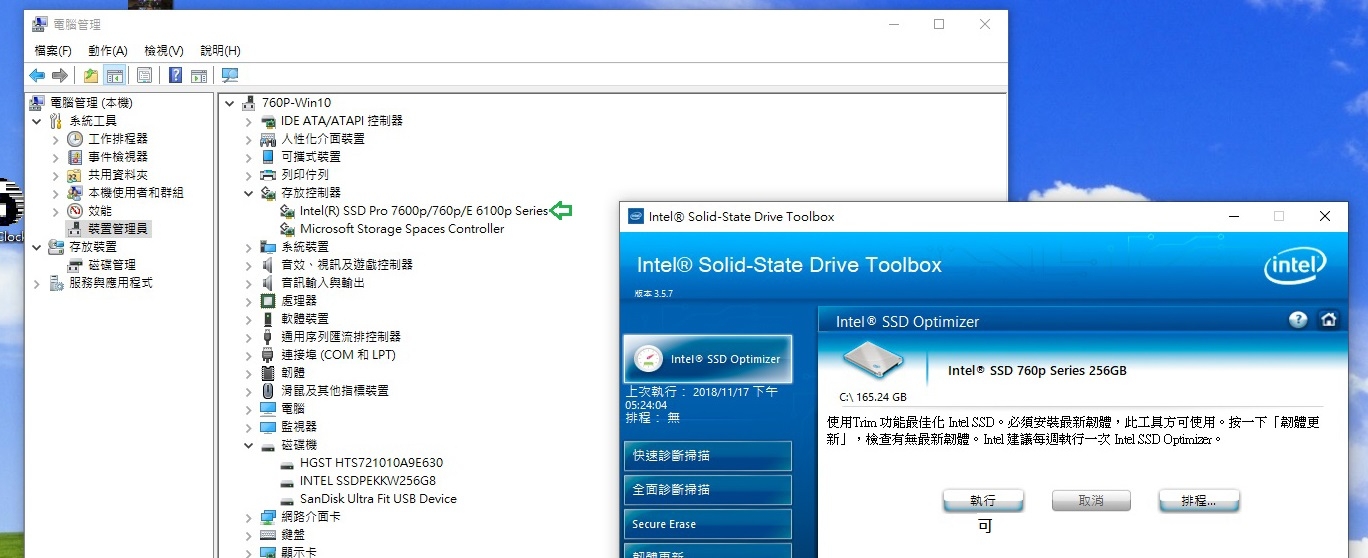Viewport: 1368px width, 558px height.
Task: Click the 列印佇列 printer icon
Action: pos(268,175)
